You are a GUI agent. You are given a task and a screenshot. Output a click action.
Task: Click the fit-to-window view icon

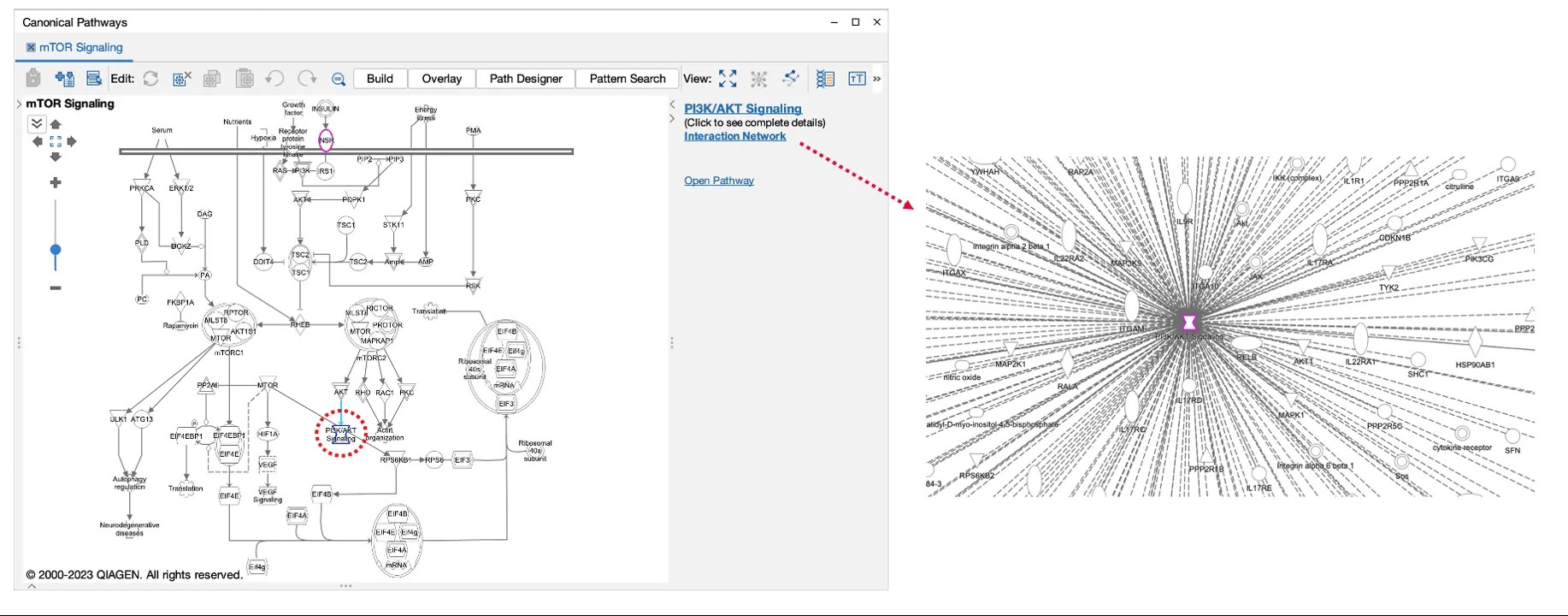(x=728, y=79)
